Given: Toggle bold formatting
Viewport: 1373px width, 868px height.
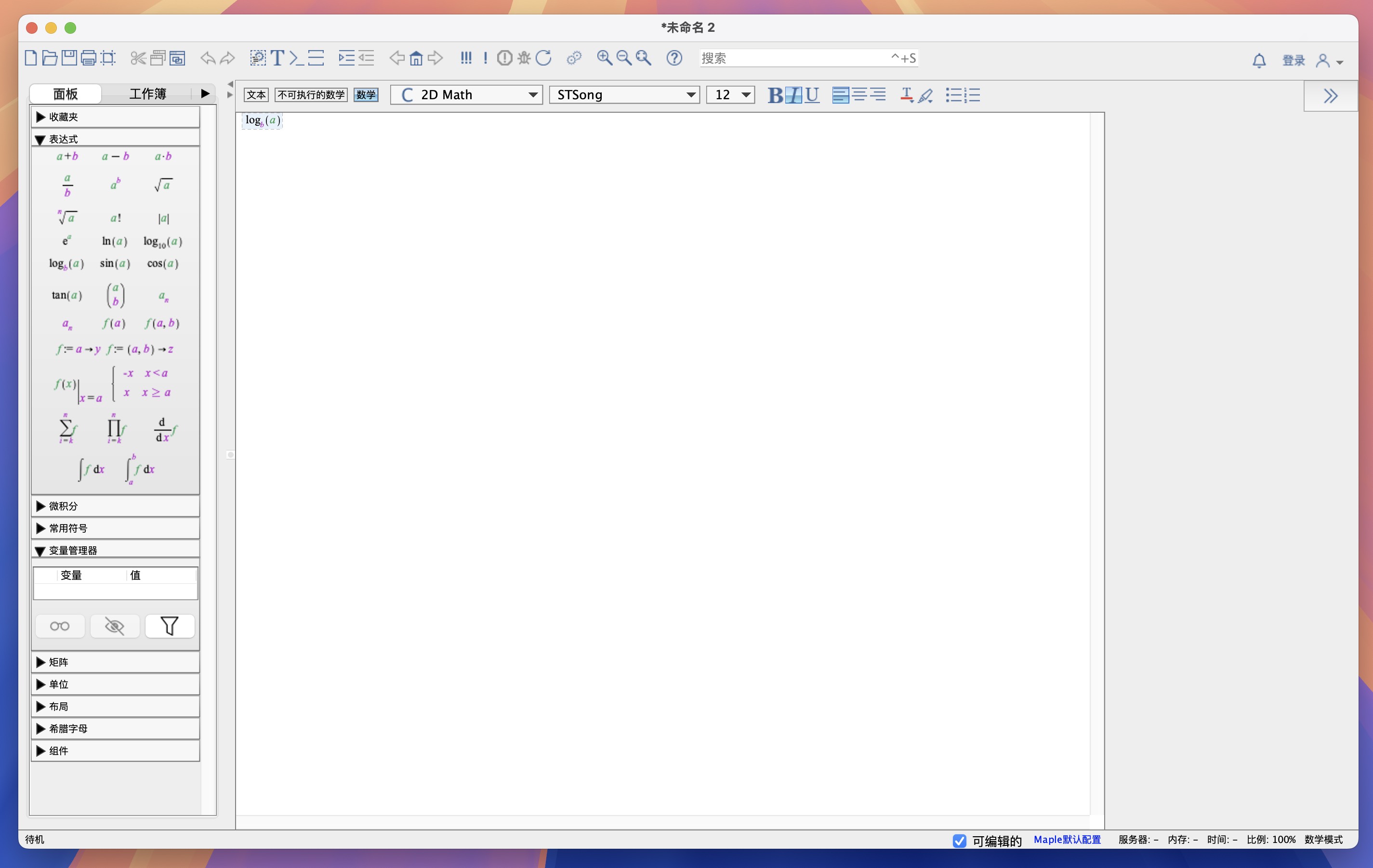Looking at the screenshot, I should click(775, 95).
